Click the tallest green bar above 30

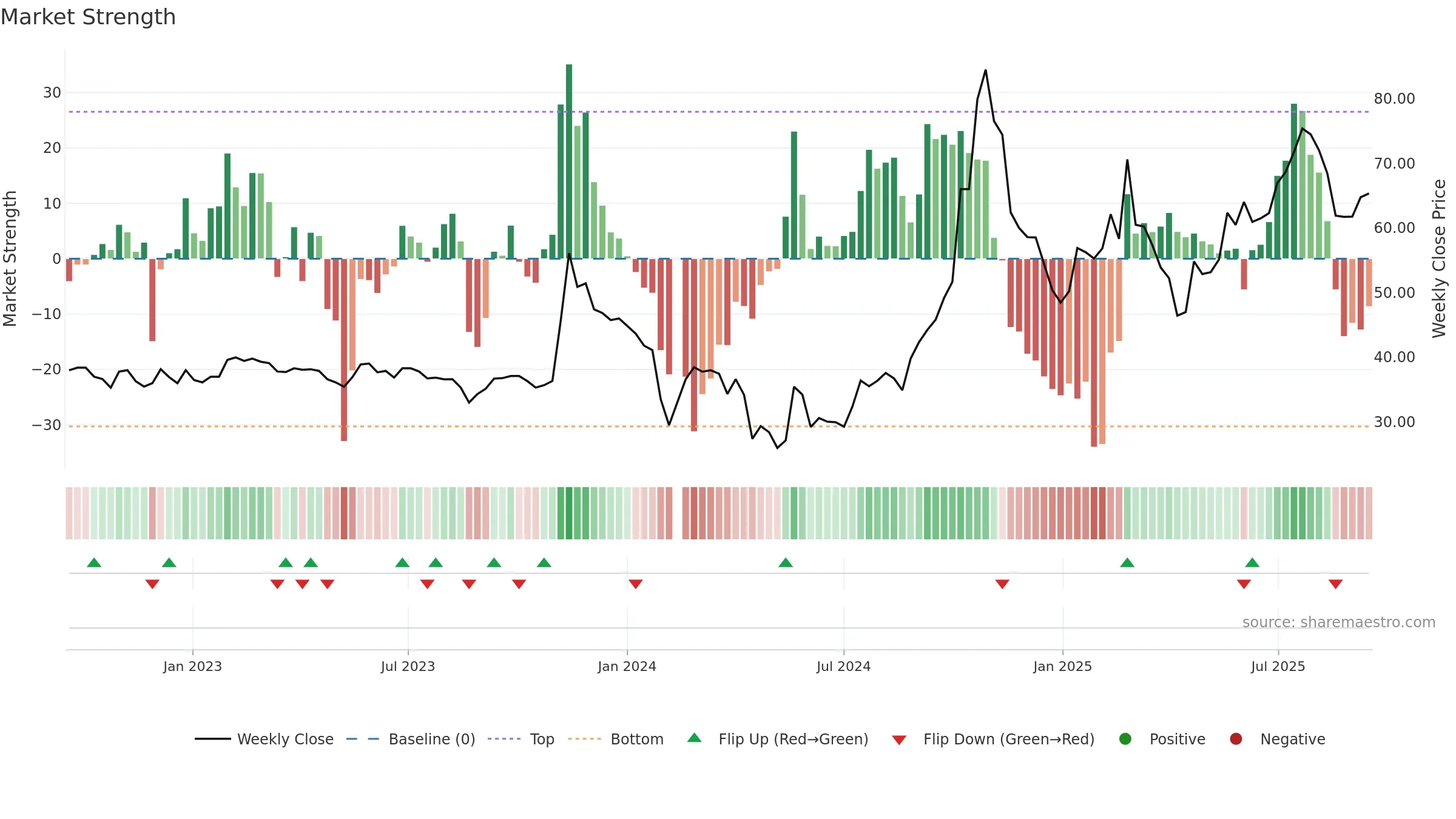(569, 161)
